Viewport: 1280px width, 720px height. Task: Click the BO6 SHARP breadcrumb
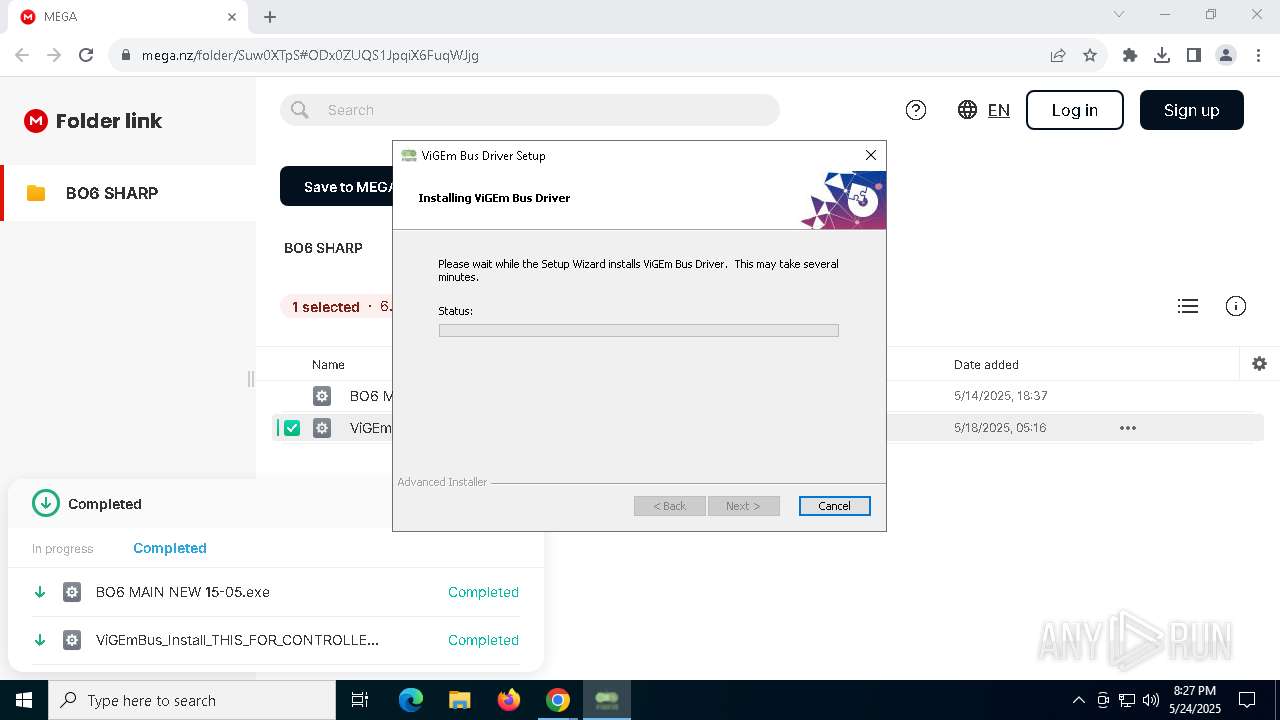click(323, 248)
